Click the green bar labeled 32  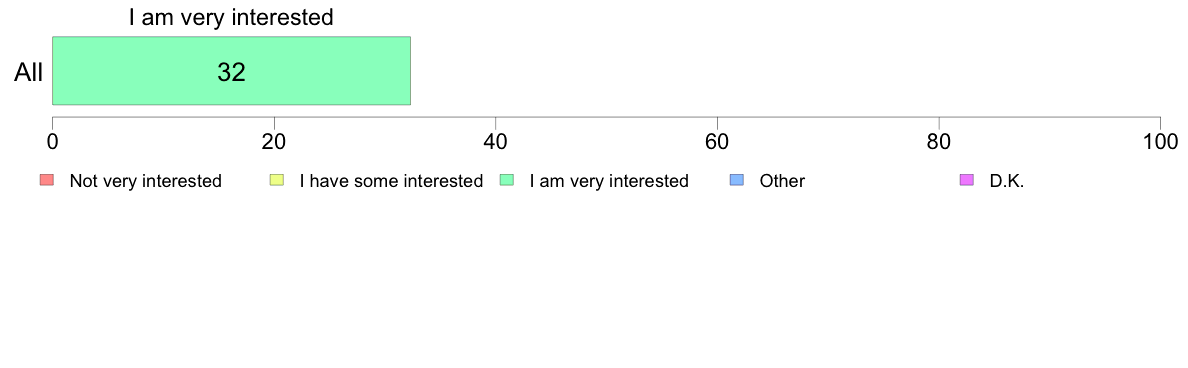click(x=231, y=70)
